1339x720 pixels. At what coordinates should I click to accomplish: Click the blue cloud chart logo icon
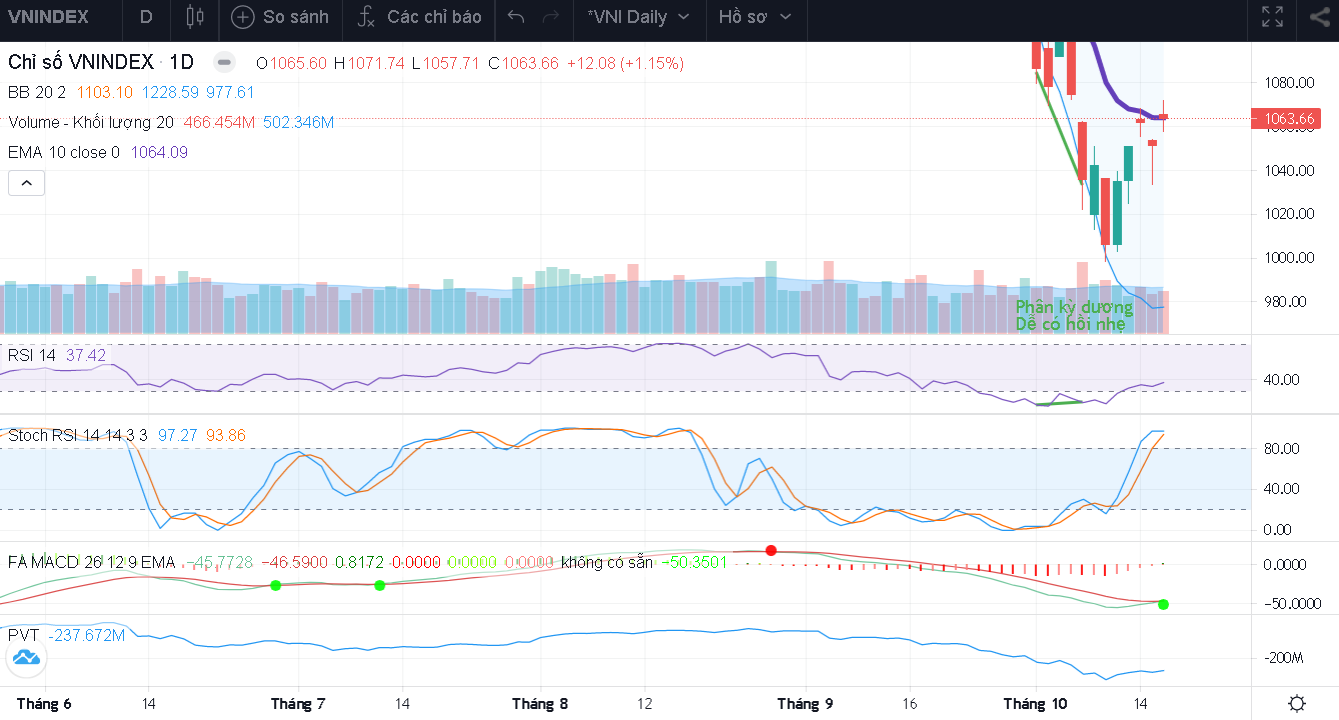tap(25, 657)
